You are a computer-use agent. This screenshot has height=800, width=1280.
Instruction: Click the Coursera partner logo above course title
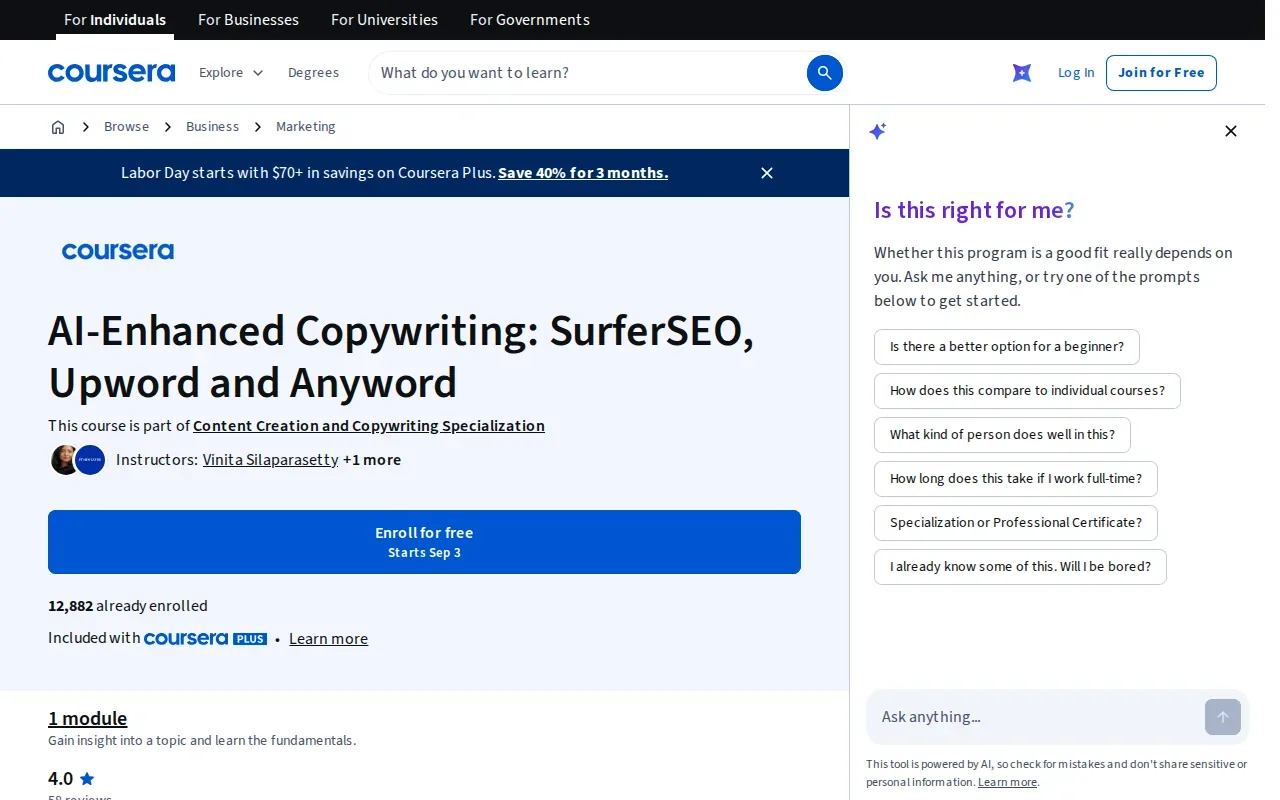118,251
